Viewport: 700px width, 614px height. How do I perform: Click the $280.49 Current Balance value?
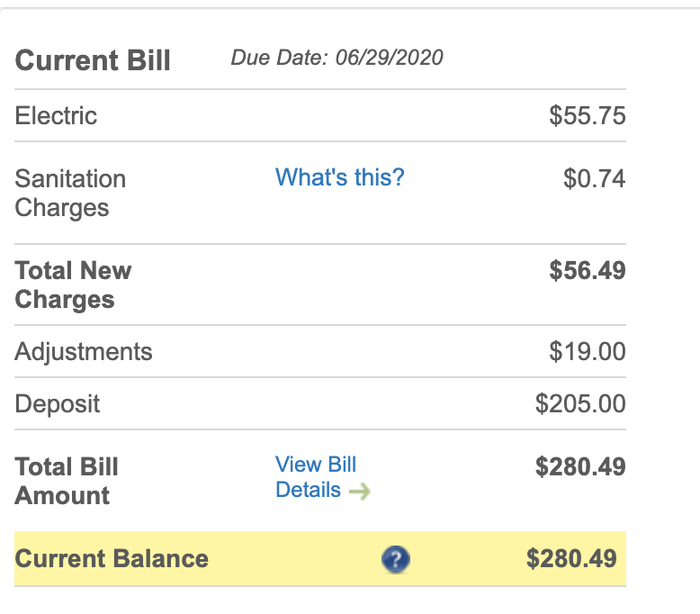[571, 559]
